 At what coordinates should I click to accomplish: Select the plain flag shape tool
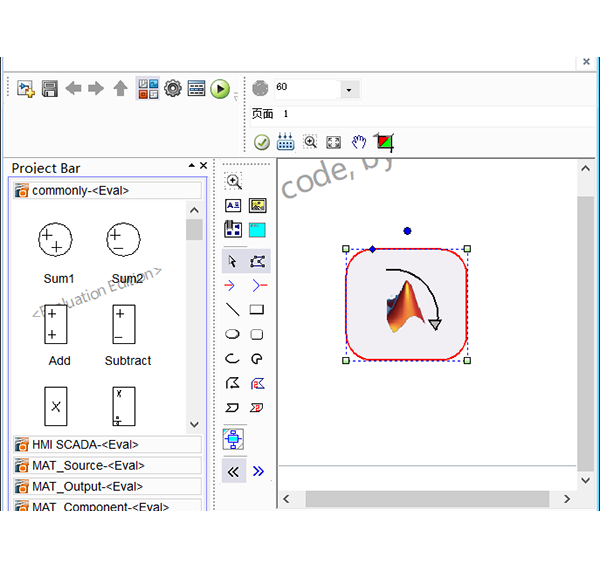232,408
